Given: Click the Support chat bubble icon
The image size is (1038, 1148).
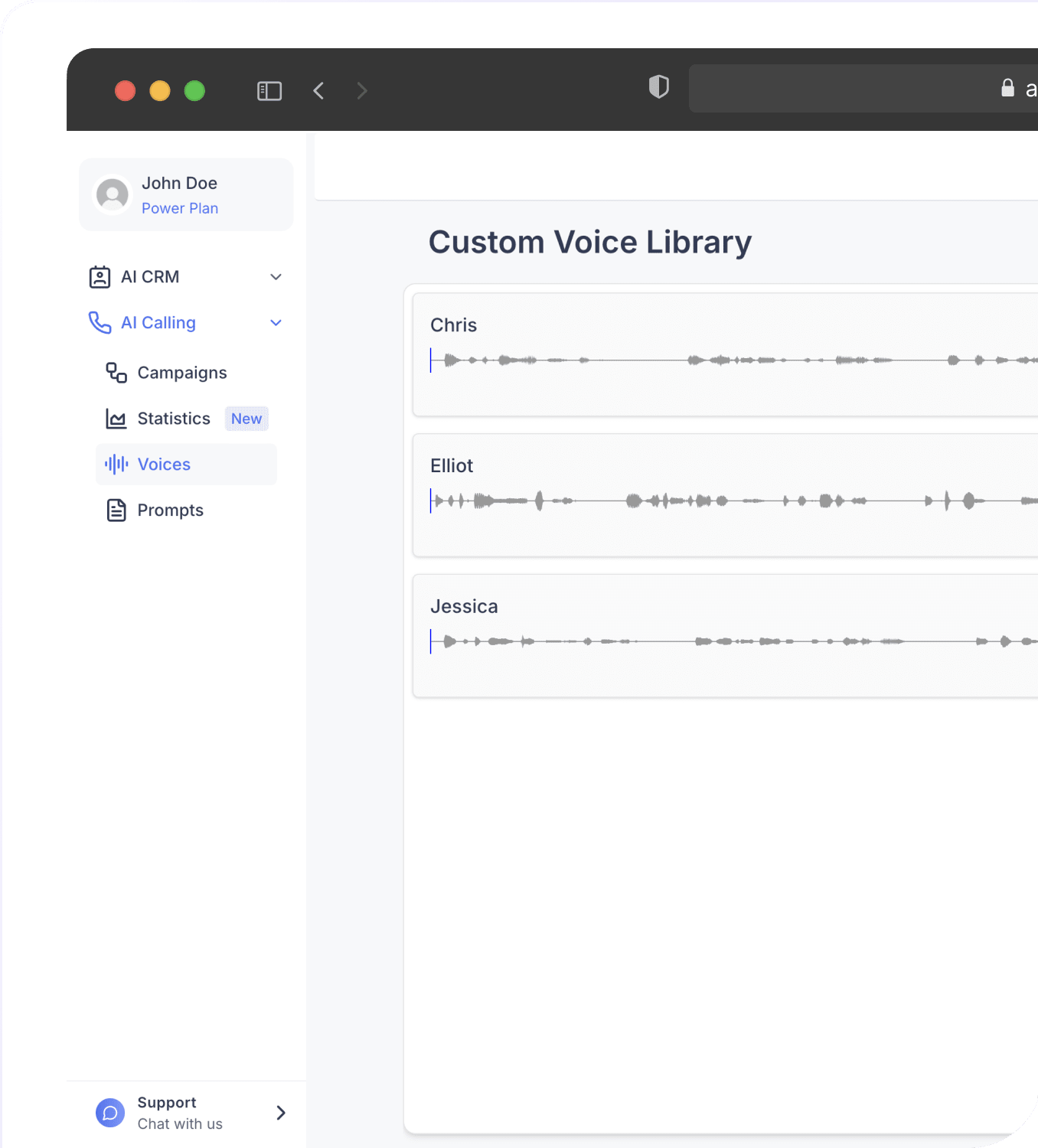Looking at the screenshot, I should click(110, 1113).
